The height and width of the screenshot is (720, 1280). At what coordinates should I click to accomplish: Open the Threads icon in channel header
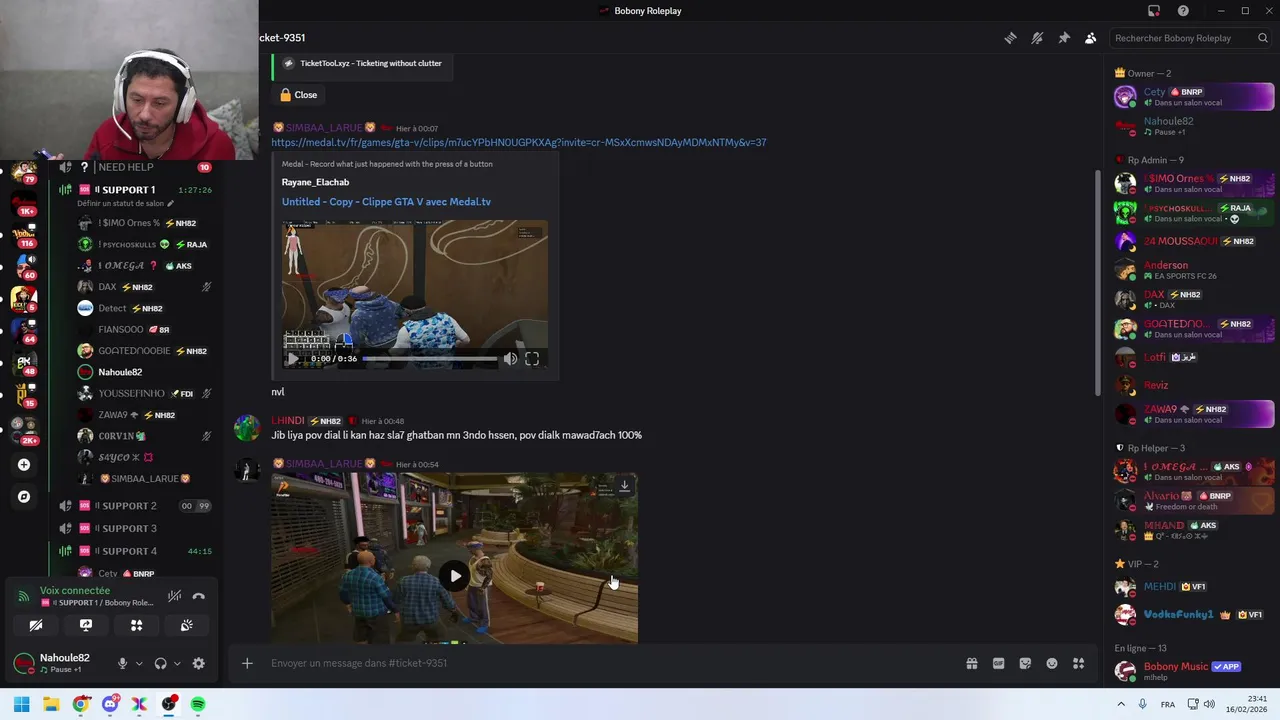1010,38
